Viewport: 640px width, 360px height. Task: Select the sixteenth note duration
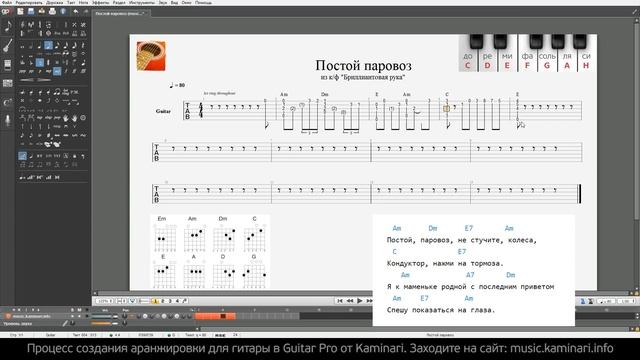[x=57, y=46]
